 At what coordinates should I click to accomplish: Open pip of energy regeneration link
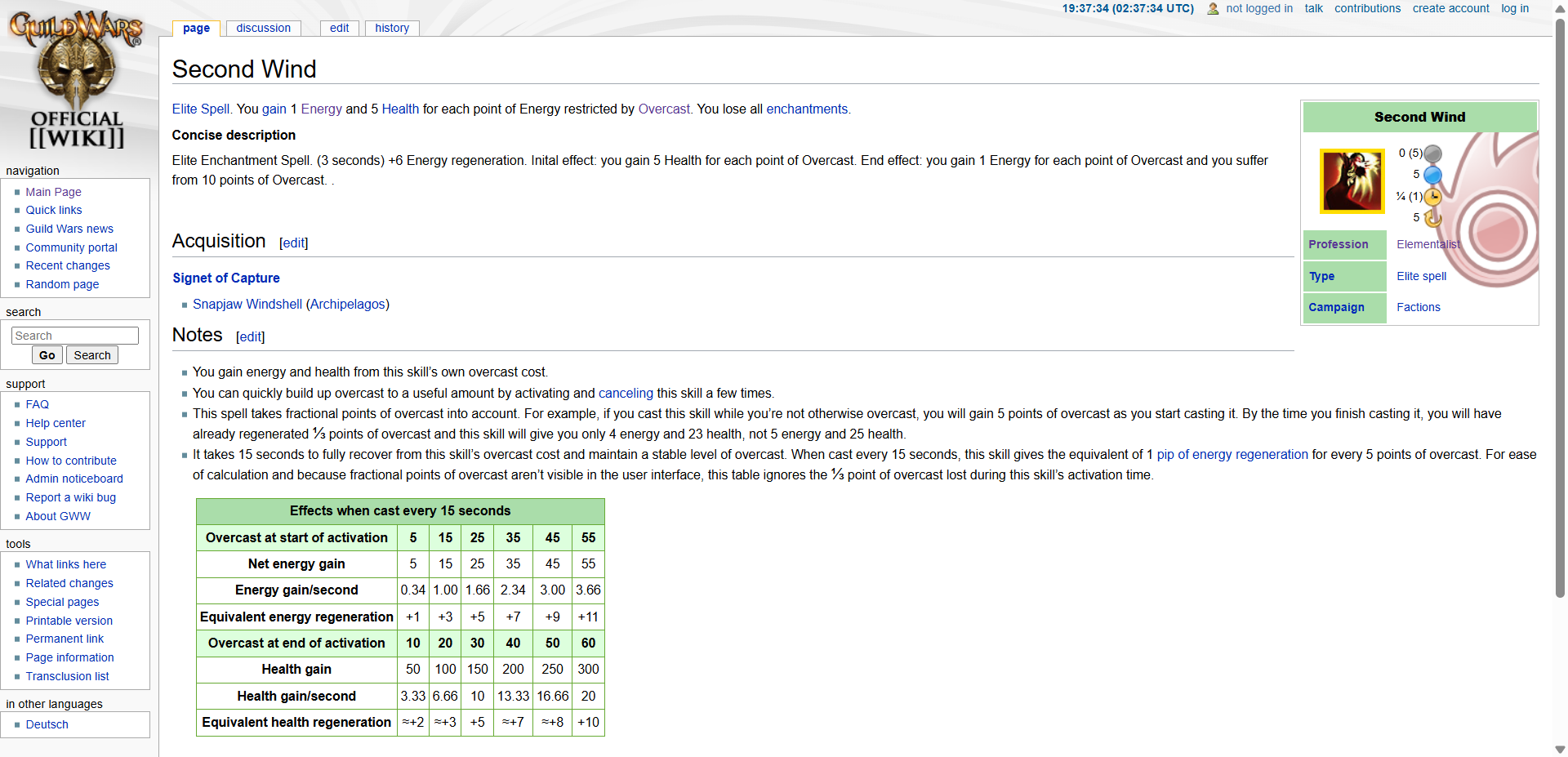[x=1232, y=454]
